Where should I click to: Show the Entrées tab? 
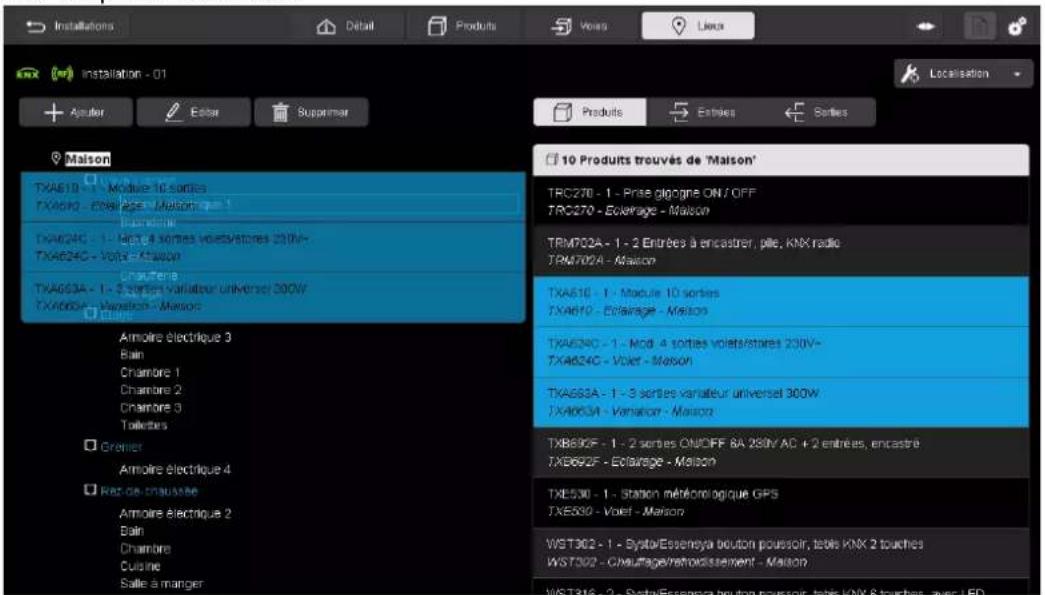tap(703, 113)
